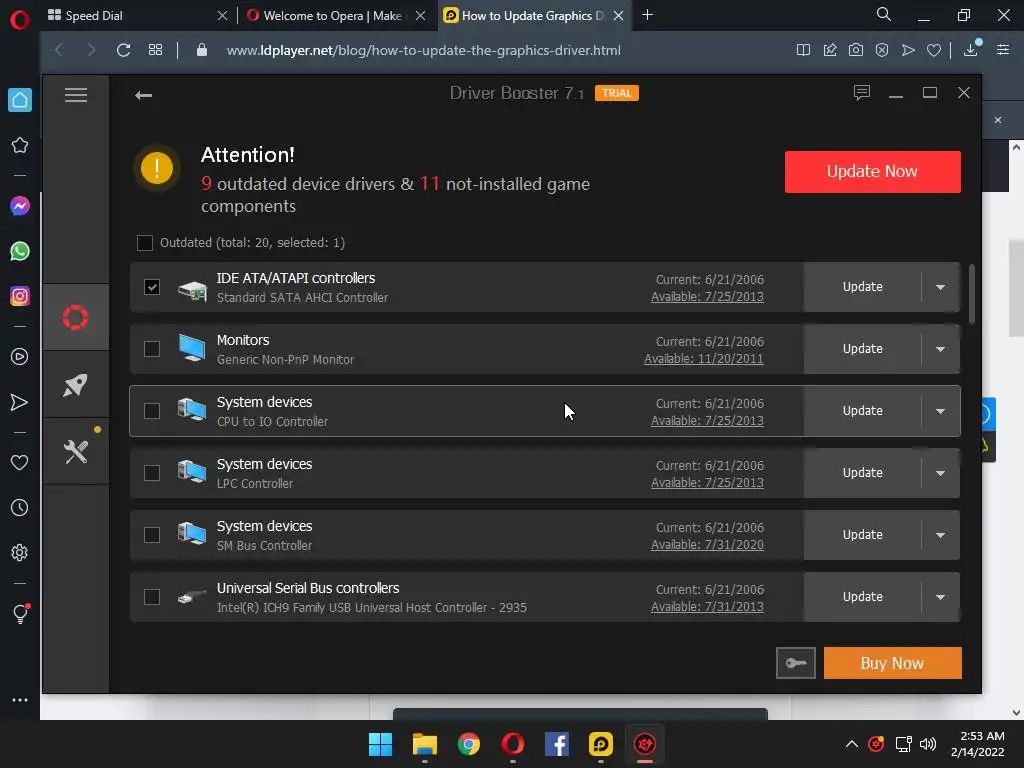Open File Explorer from taskbar
Image resolution: width=1024 pixels, height=768 pixels.
coord(424,744)
